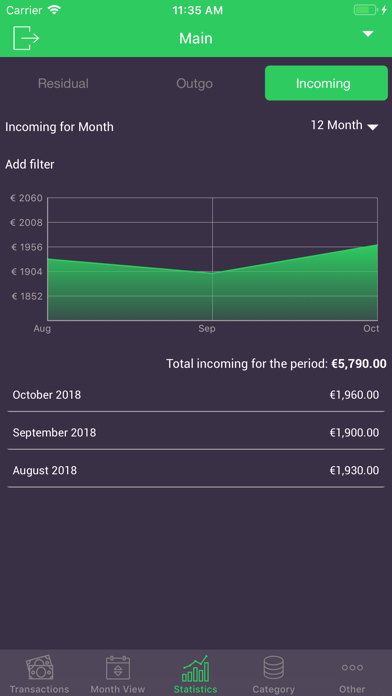Image resolution: width=392 pixels, height=696 pixels.
Task: Open the 12 Month period dropdown
Action: point(344,126)
